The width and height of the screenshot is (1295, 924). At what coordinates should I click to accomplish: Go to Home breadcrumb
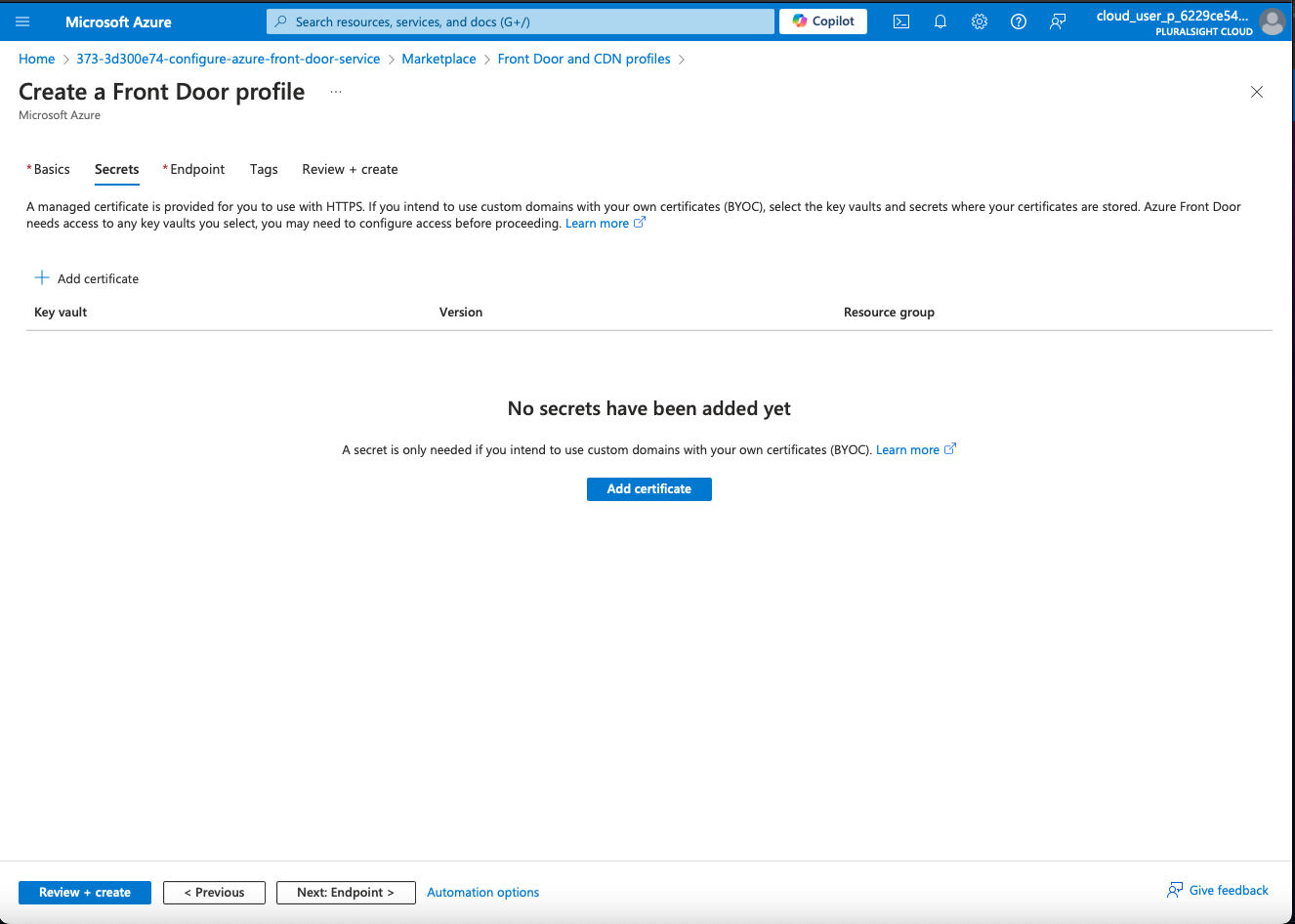tap(37, 59)
